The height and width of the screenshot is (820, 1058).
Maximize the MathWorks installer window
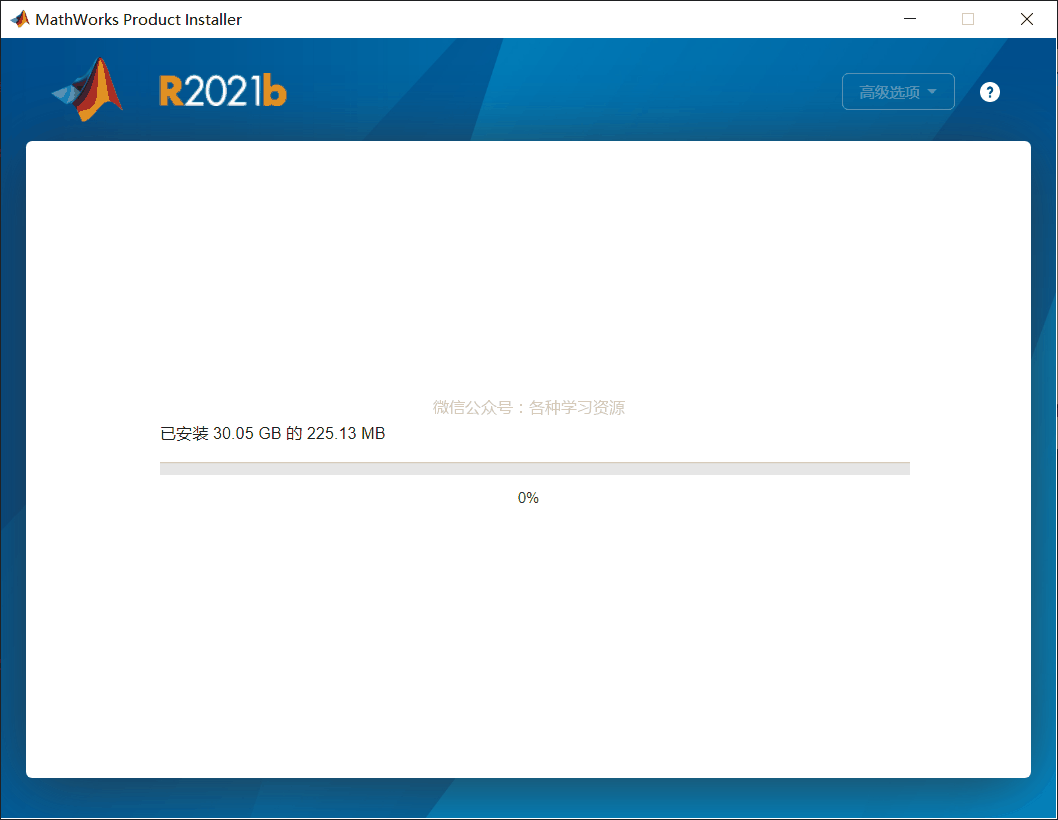click(967, 19)
